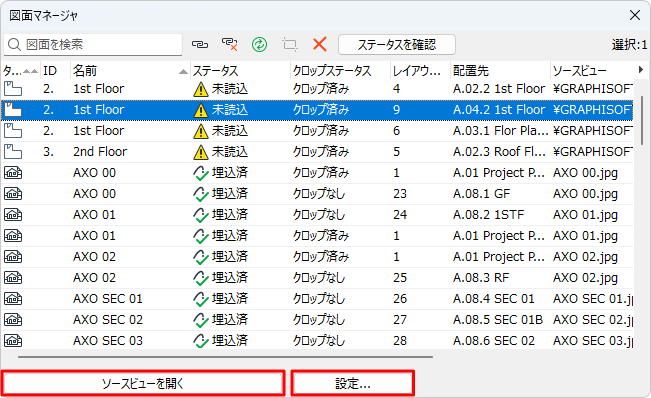Click green check icon of AXO SEC 03 row
The image size is (651, 398).
coord(201,341)
